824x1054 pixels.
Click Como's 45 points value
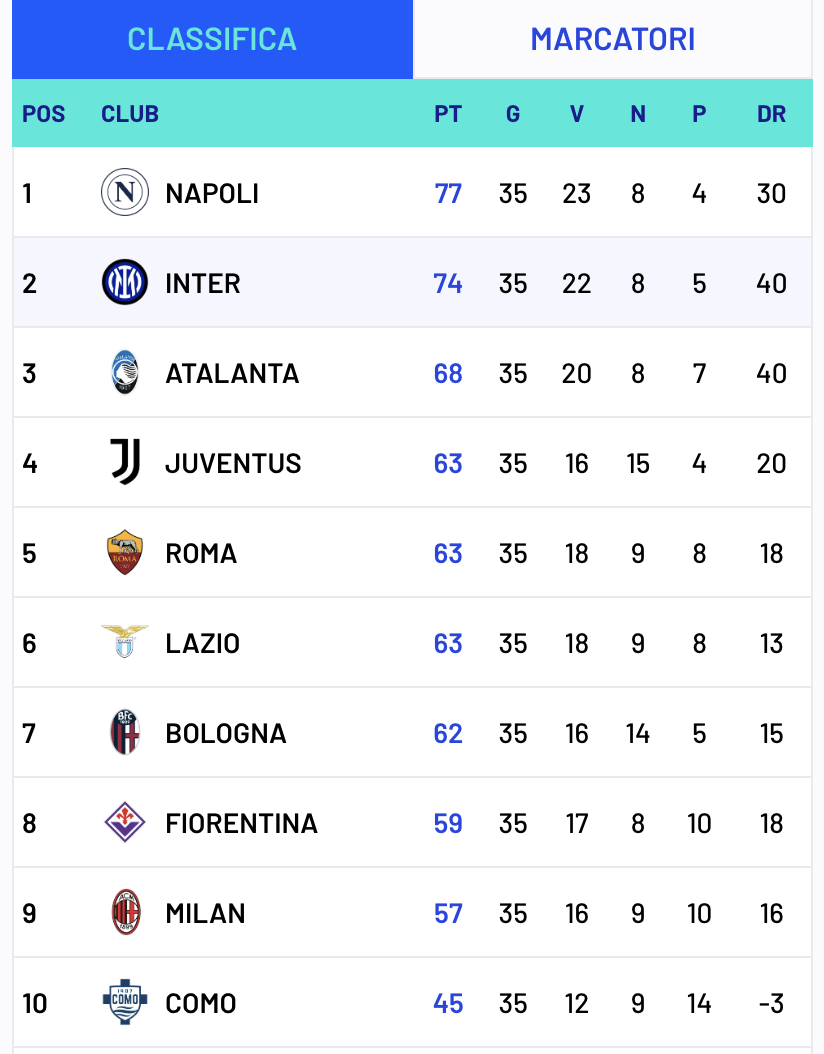(x=448, y=1003)
